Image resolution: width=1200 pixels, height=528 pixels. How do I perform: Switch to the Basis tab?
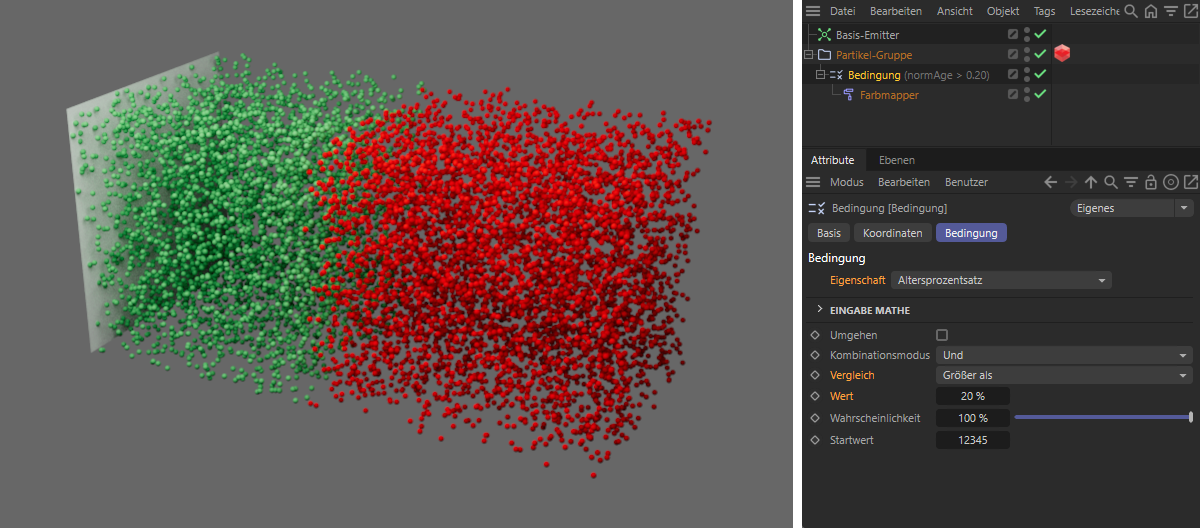click(x=829, y=233)
